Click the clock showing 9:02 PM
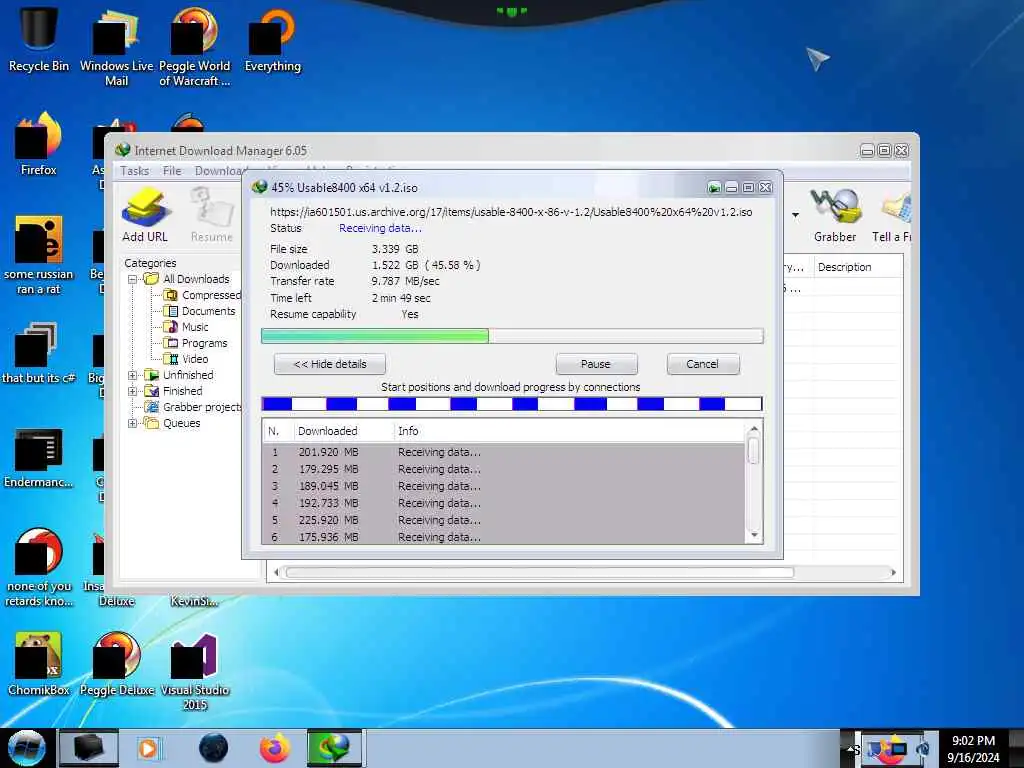1024x768 pixels. point(973,741)
